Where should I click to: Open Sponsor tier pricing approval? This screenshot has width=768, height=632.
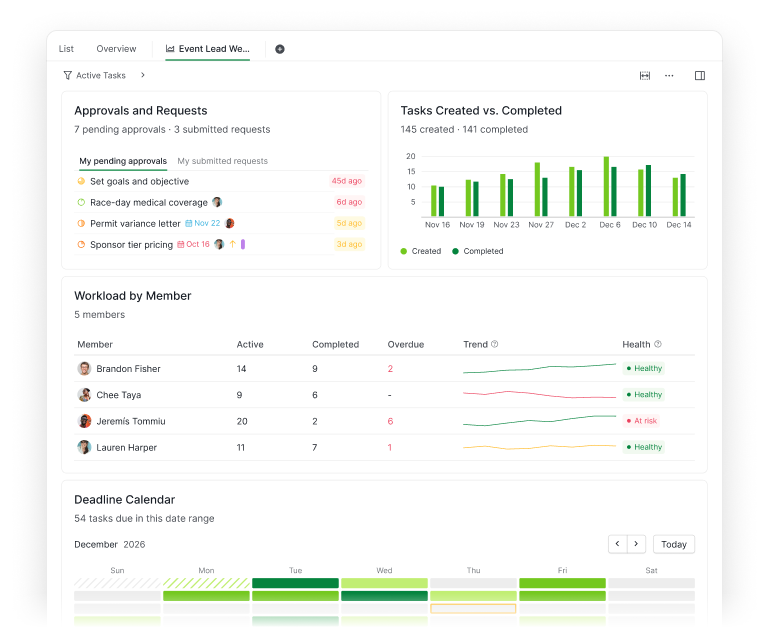pyautogui.click(x=131, y=244)
